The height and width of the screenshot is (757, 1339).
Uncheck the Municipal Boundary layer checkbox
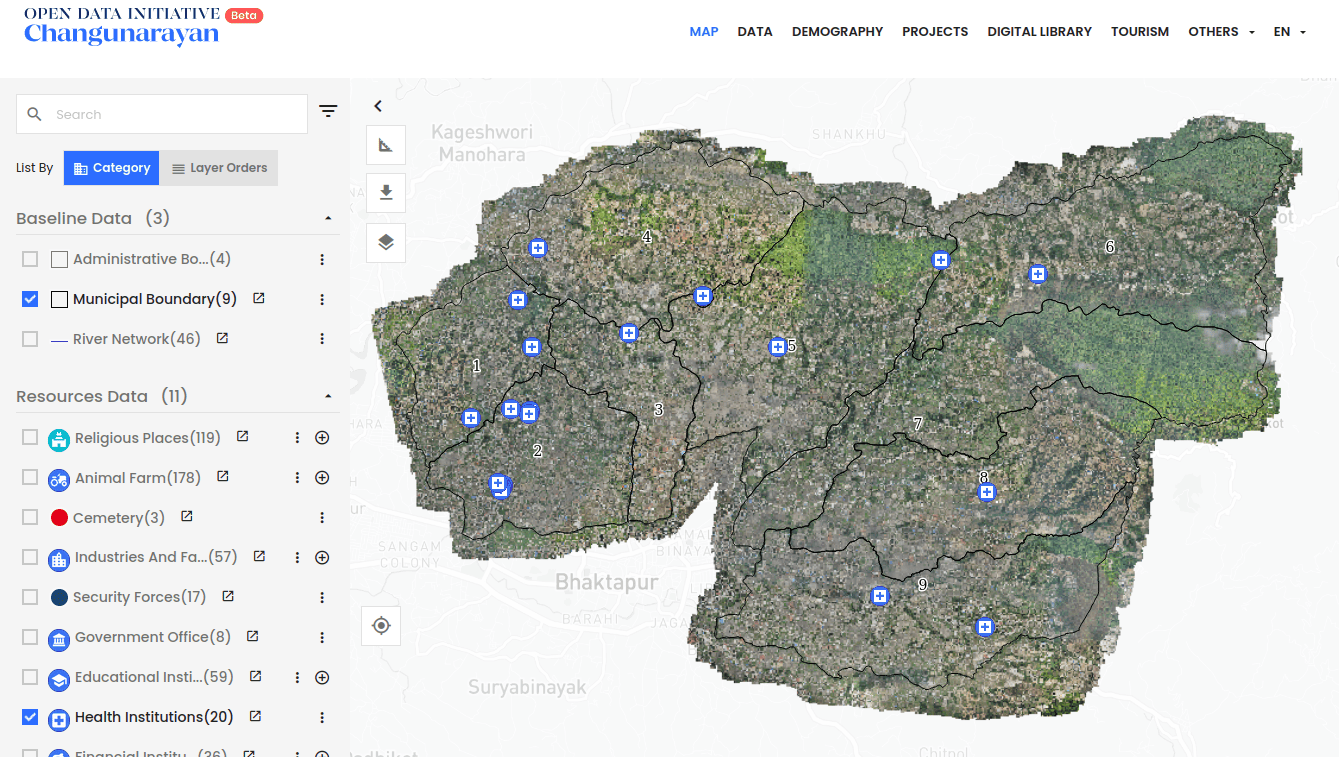click(30, 299)
